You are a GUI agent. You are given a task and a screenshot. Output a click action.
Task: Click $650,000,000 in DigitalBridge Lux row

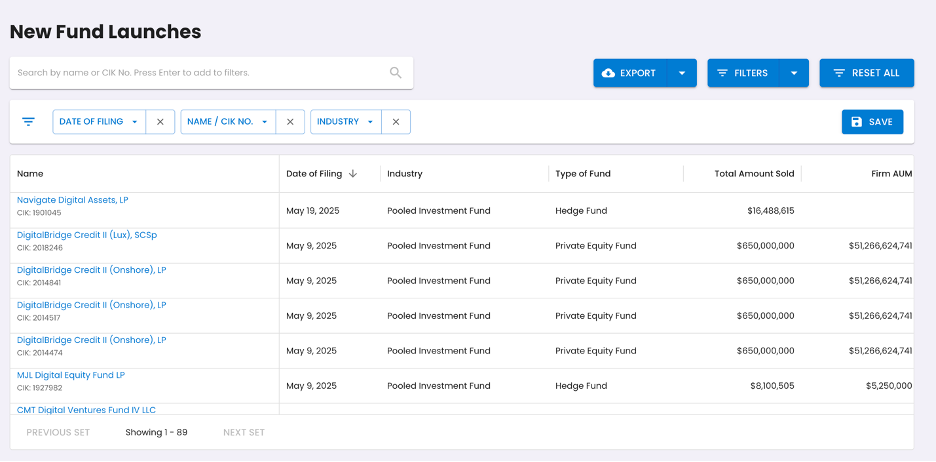tap(765, 246)
